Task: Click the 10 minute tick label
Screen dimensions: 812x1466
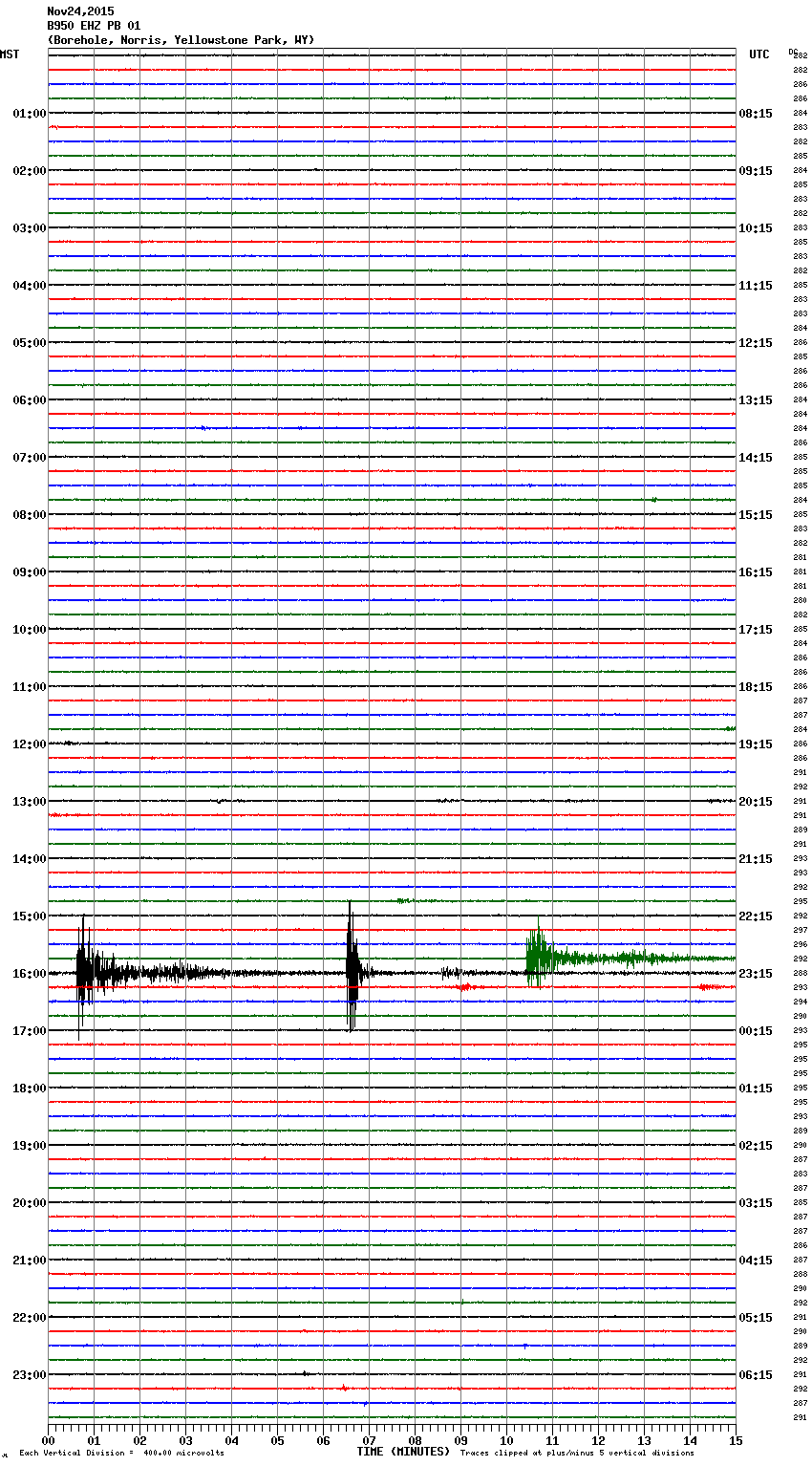Action: point(506,1440)
